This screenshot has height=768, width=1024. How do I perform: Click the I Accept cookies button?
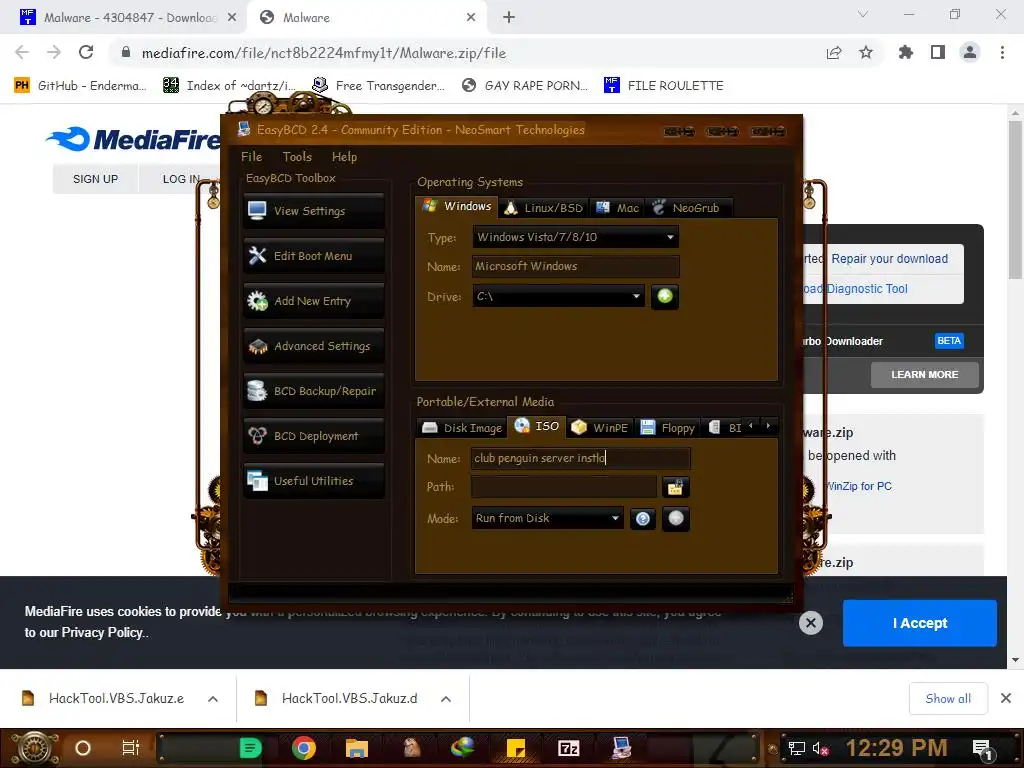[x=920, y=623]
